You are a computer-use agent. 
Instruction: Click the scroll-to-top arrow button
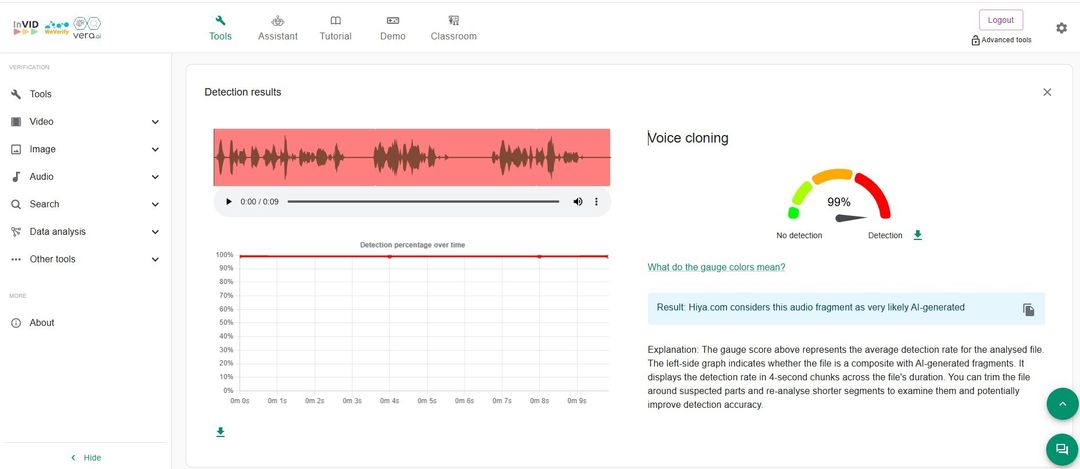coord(1061,404)
